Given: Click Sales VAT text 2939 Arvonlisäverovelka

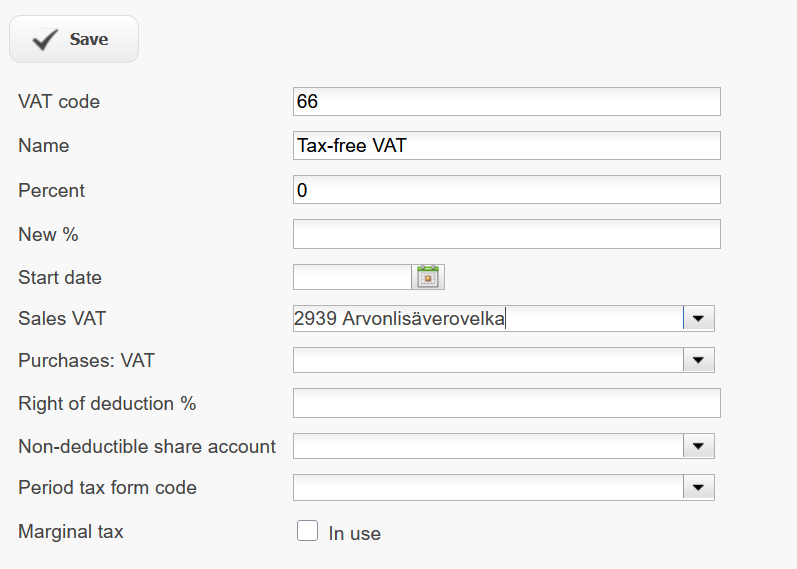Looking at the screenshot, I should pos(399,318).
